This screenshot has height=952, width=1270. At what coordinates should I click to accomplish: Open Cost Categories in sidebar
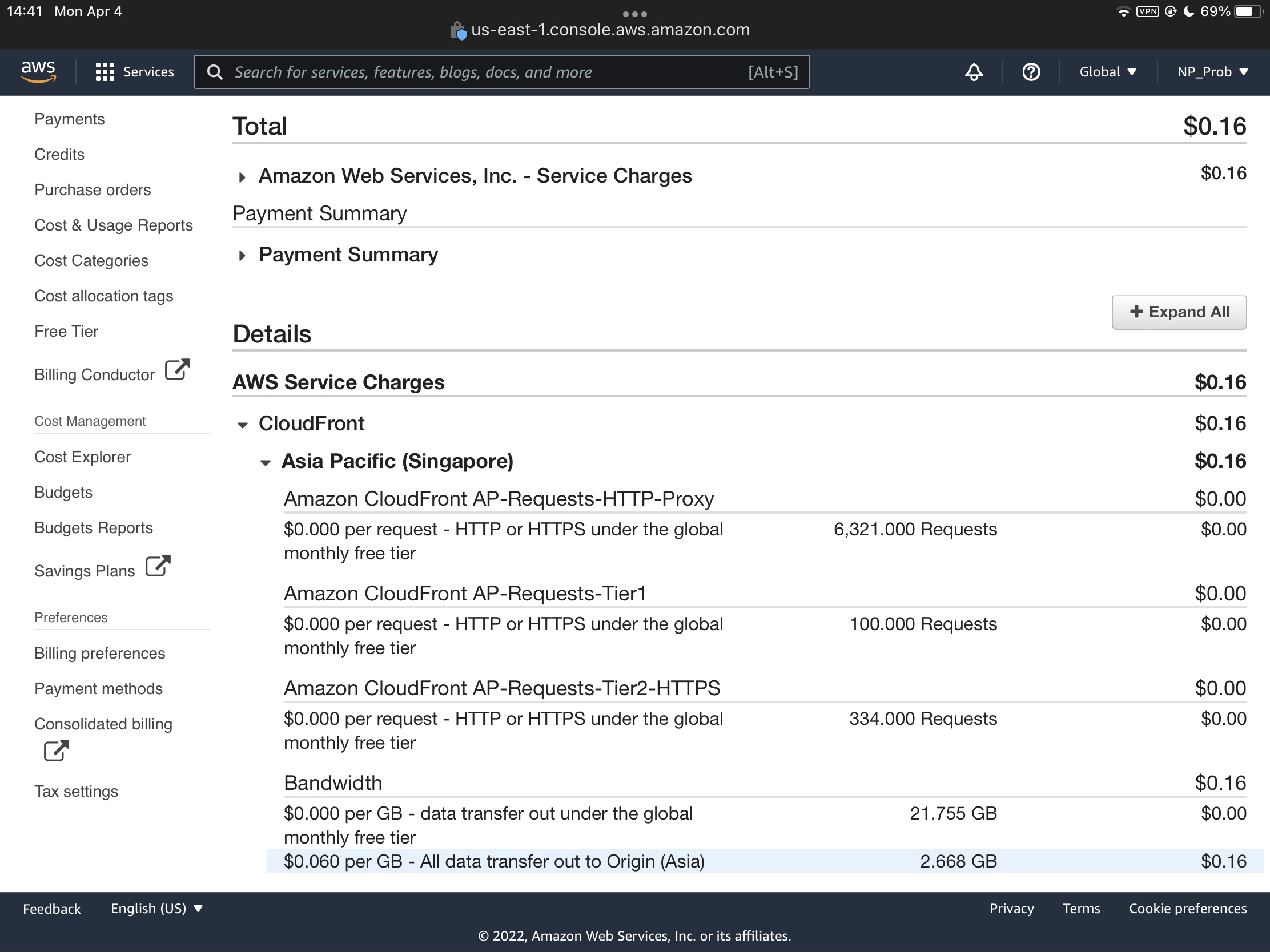pos(91,260)
